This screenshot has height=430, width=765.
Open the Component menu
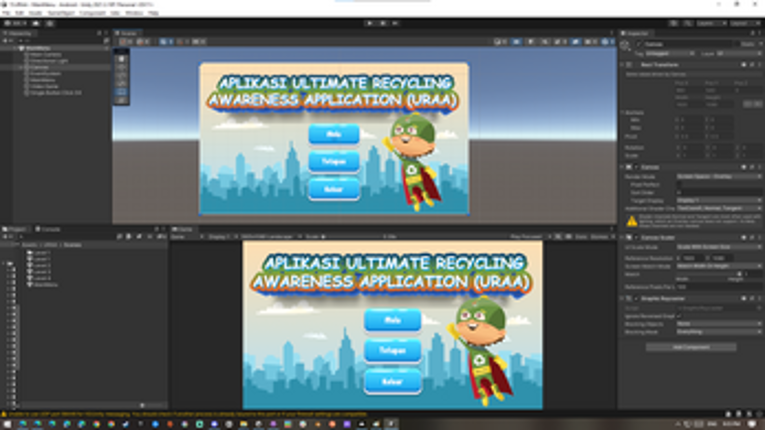tap(92, 13)
